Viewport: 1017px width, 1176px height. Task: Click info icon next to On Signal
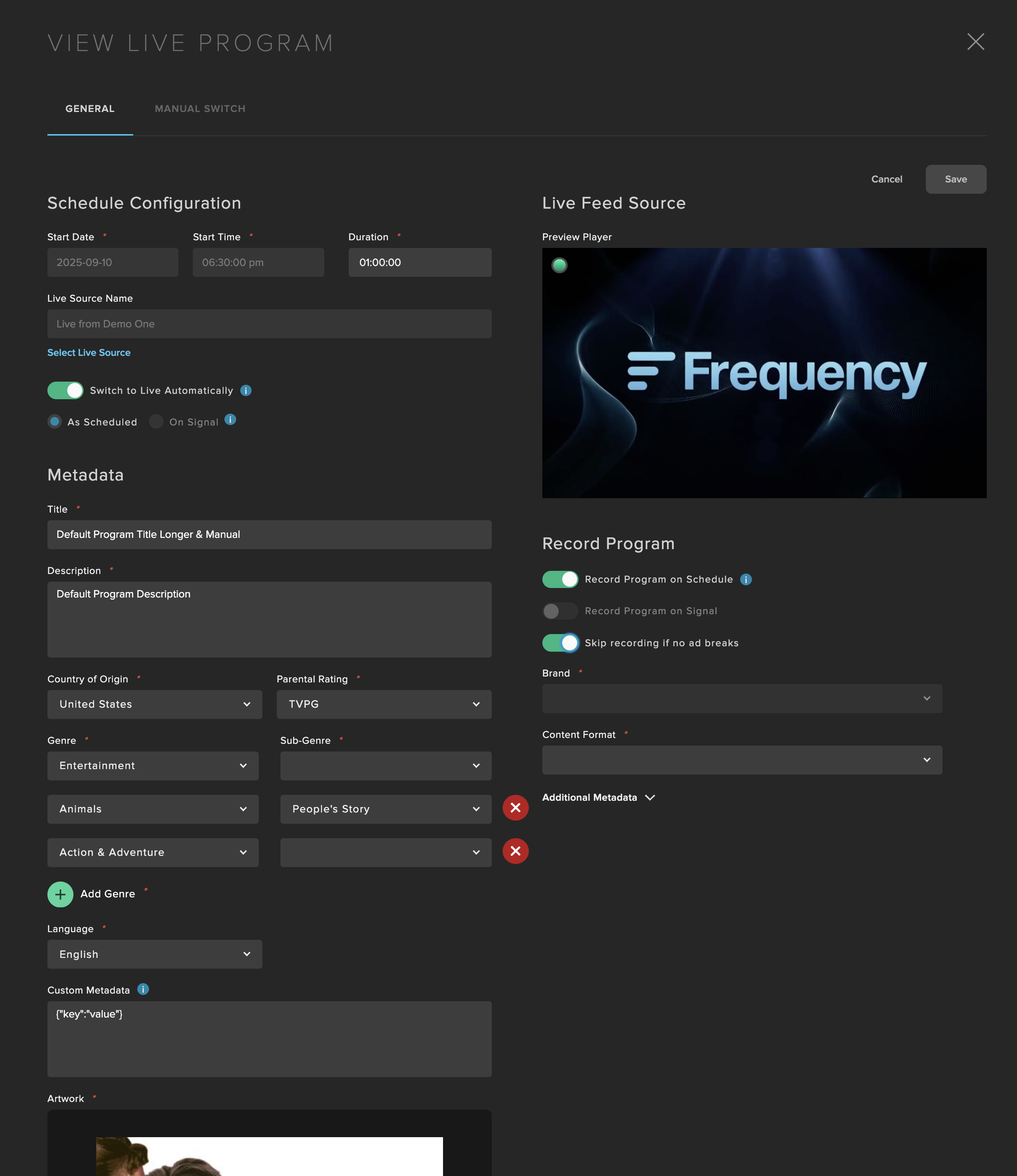pos(230,420)
